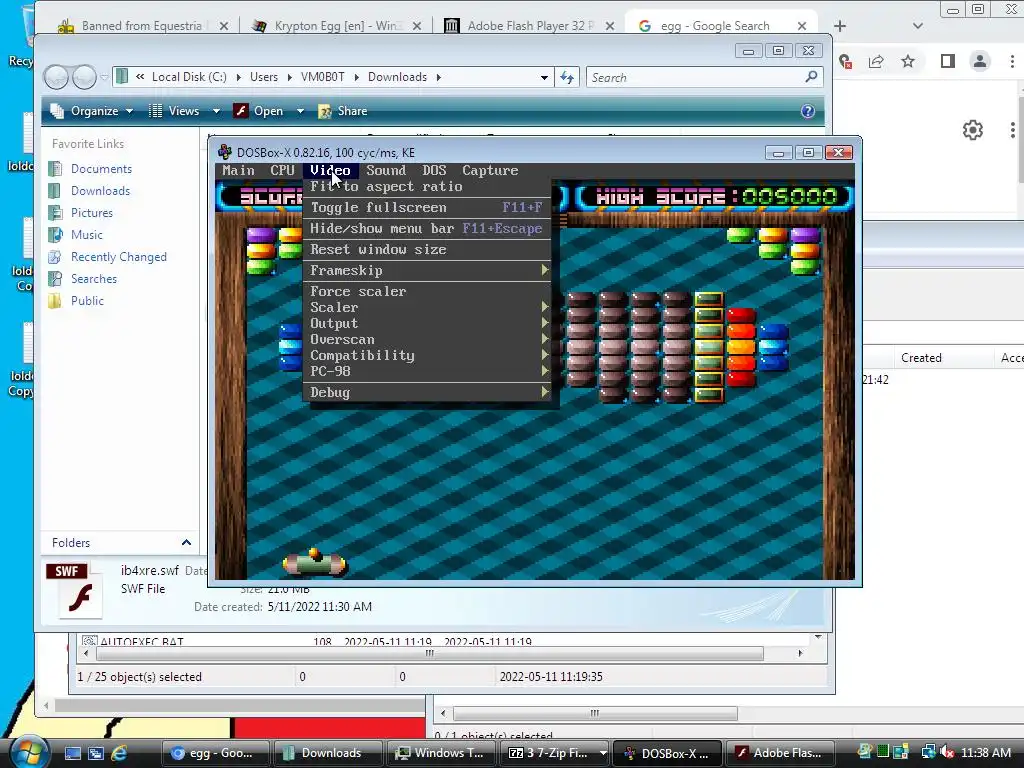Toggle the Force scaler option
Screen dimensions: 1024x768
[427, 291]
